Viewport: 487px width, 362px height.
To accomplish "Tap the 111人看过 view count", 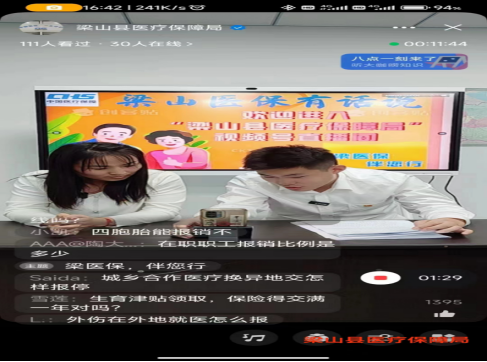I will [x=55, y=44].
